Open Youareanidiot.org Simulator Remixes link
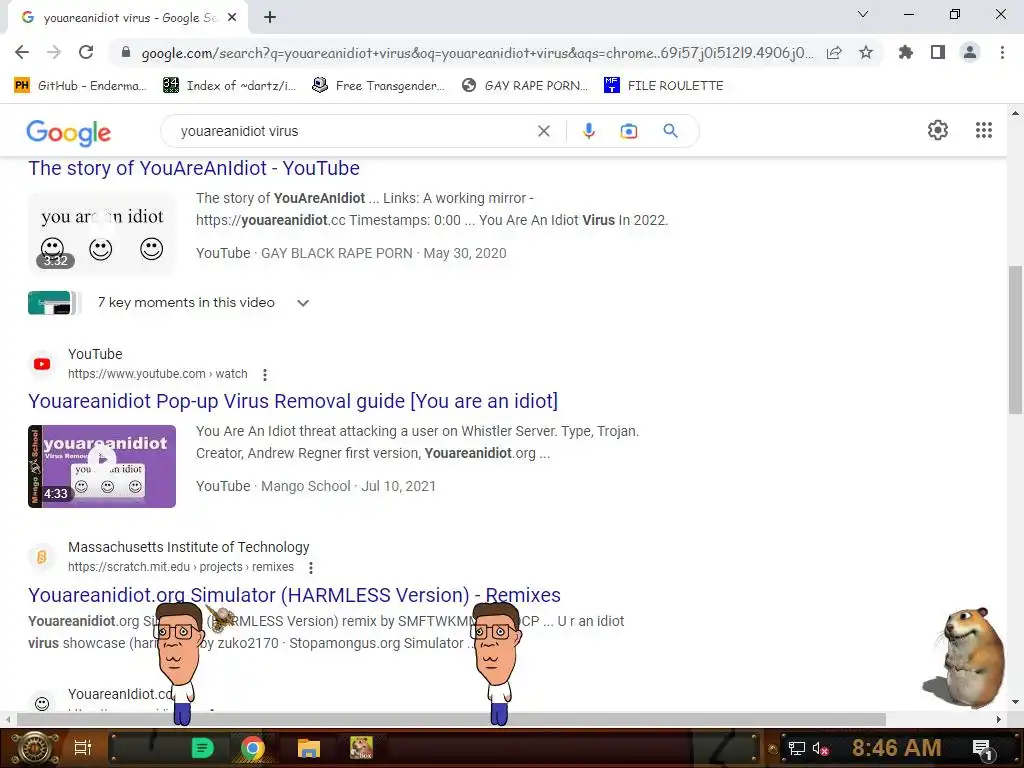 point(294,595)
